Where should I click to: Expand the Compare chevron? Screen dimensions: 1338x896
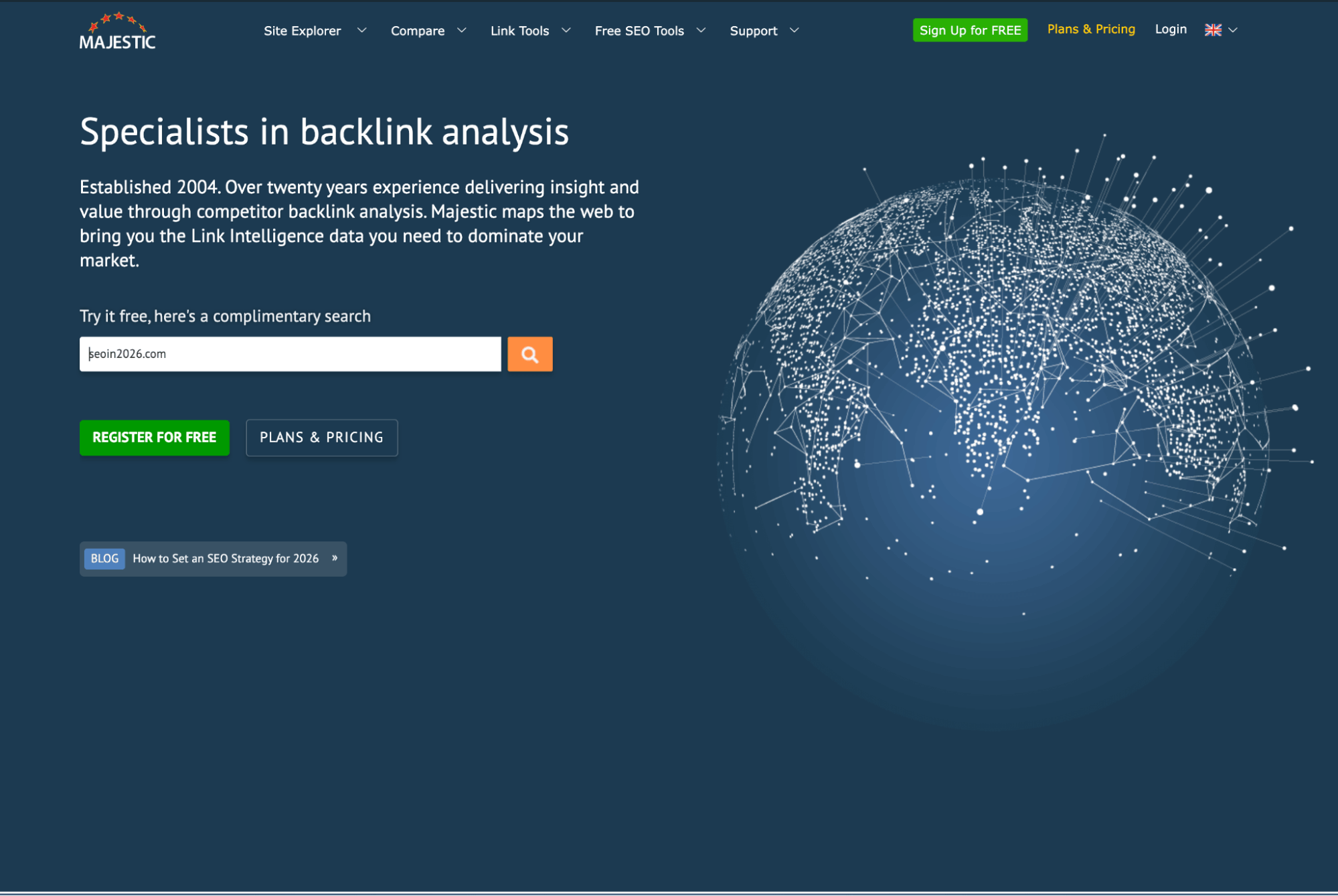pos(461,30)
